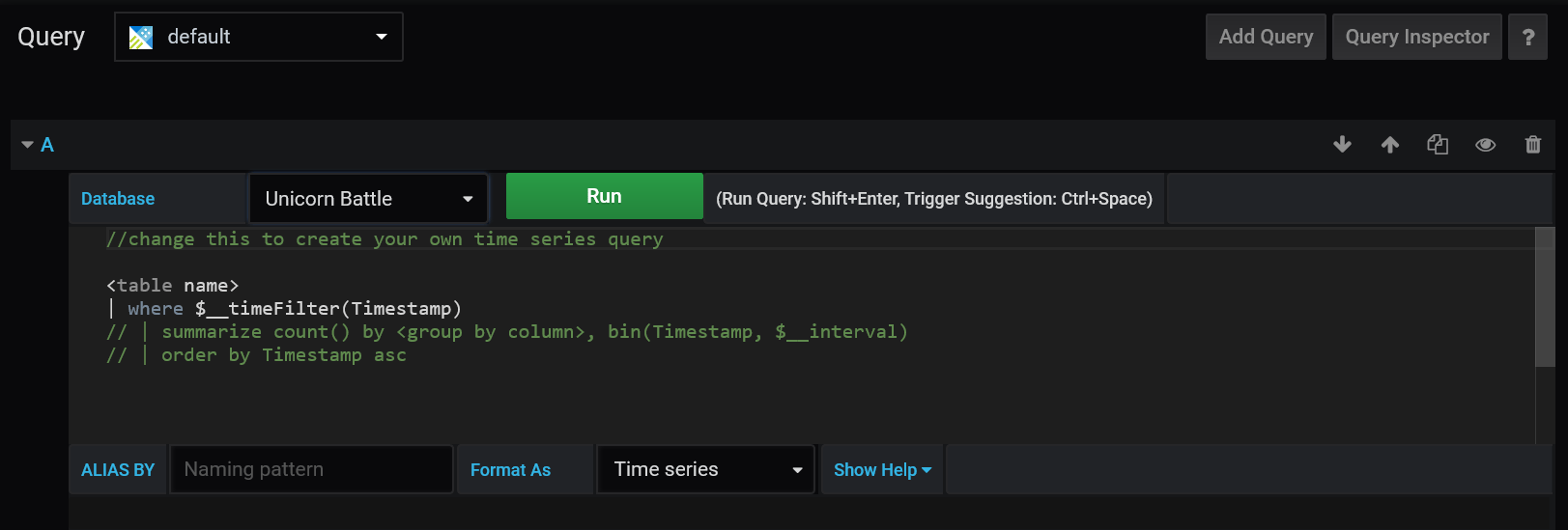This screenshot has height=530, width=1568.
Task: Delete query A with trash icon
Action: 1533,145
